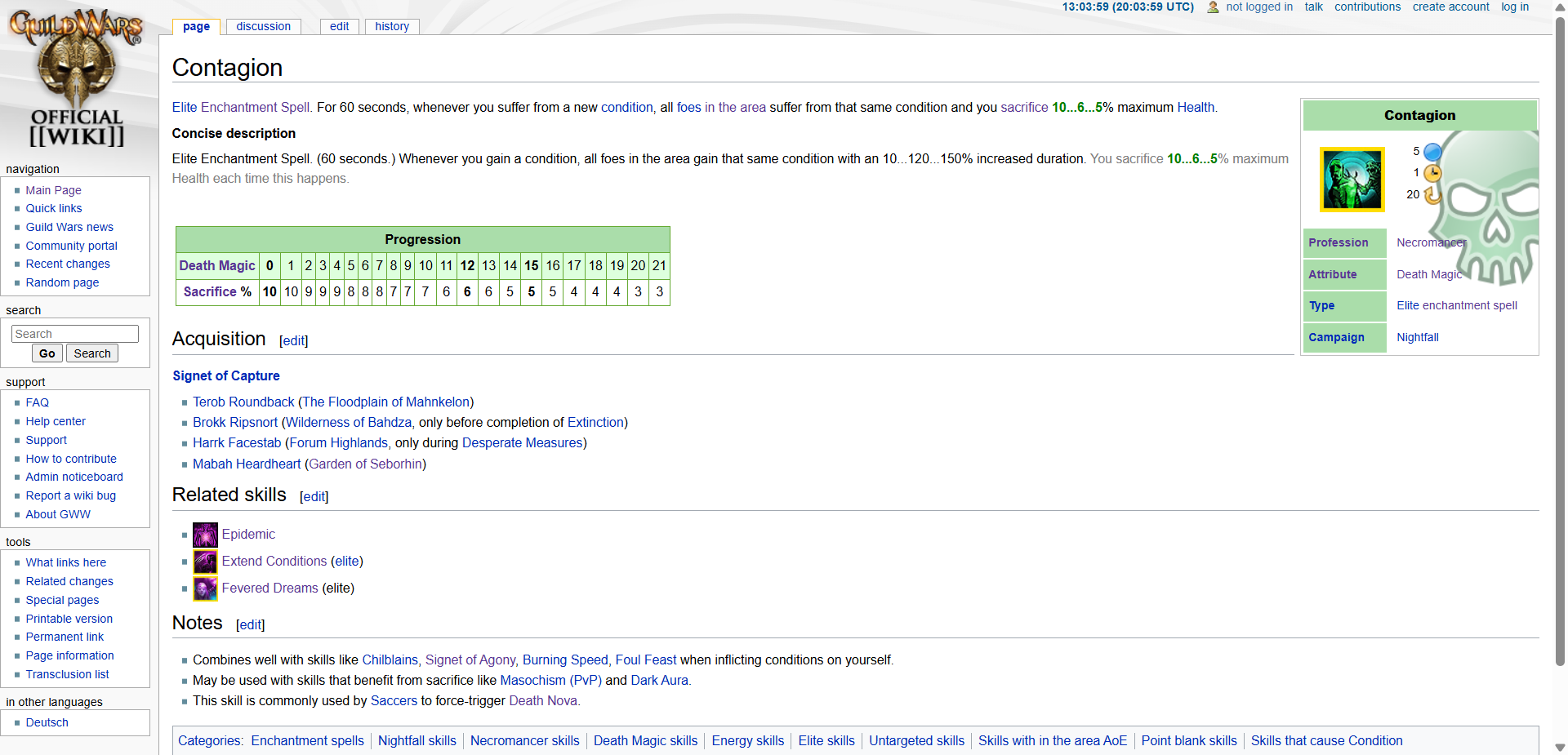Open the history tab
This screenshot has height=755, width=1568.
(x=392, y=26)
